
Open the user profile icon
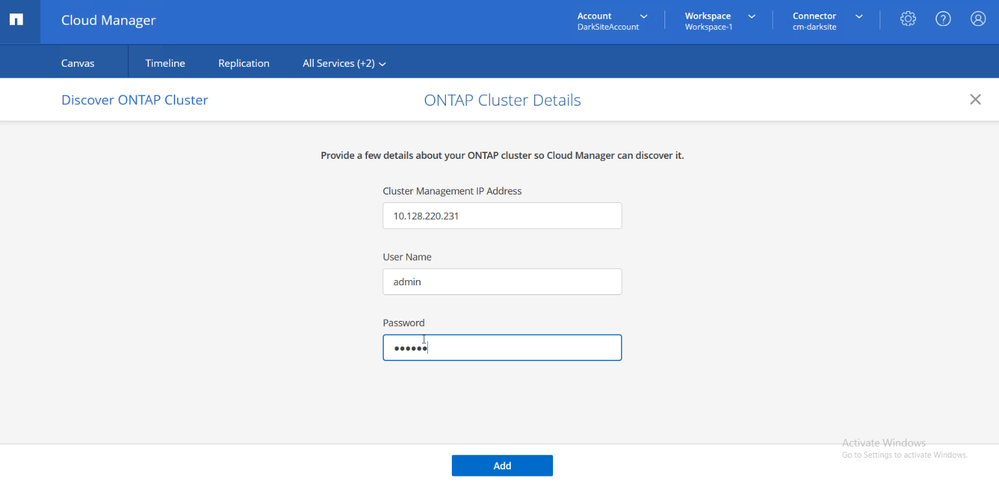click(x=978, y=19)
